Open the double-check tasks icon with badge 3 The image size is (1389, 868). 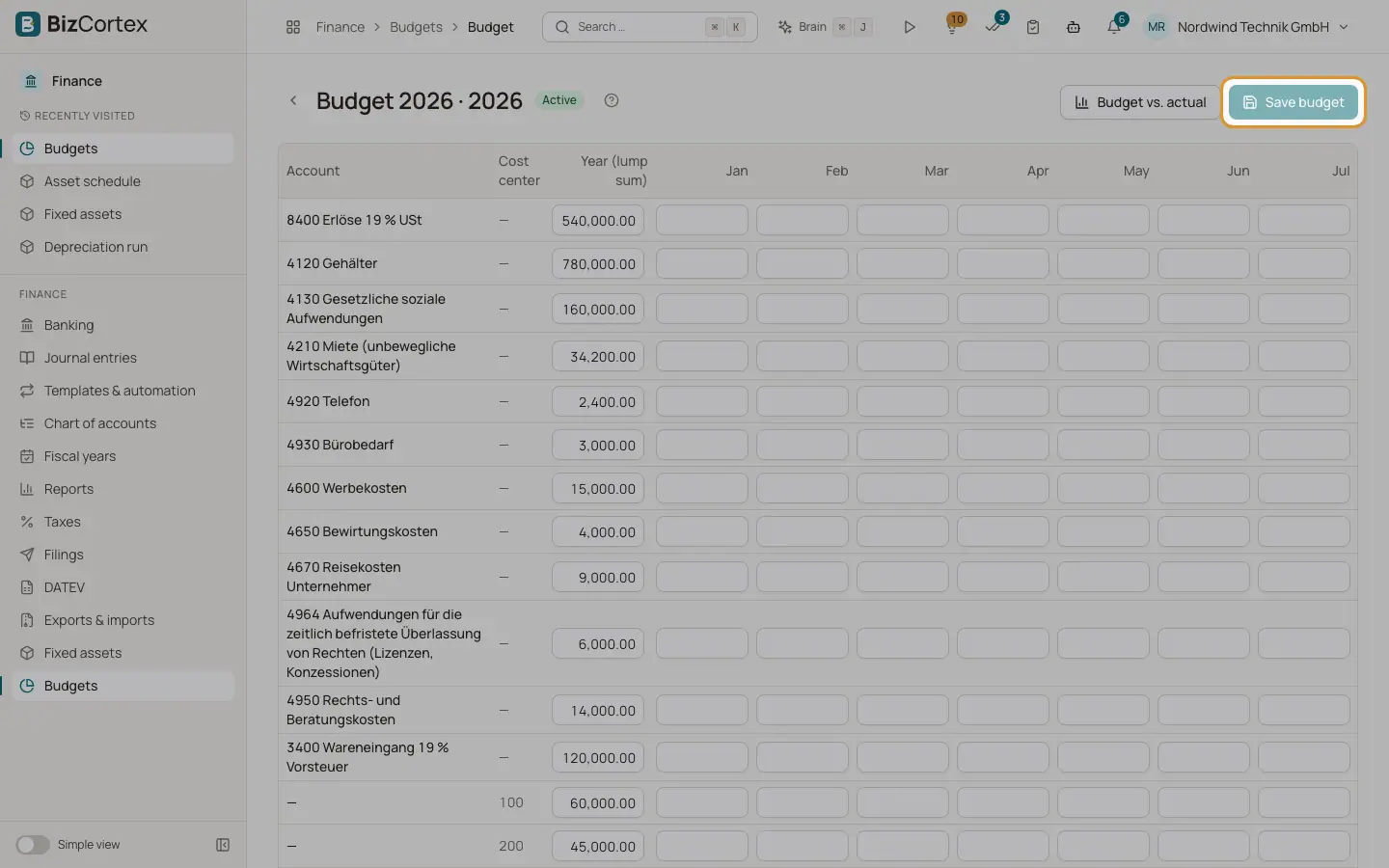(x=993, y=27)
